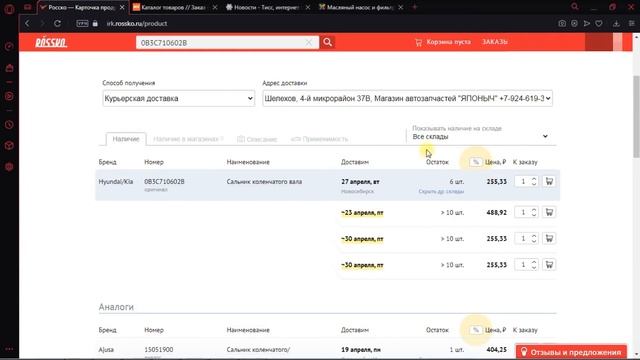Open sidebar player icon

[x=9, y=96]
